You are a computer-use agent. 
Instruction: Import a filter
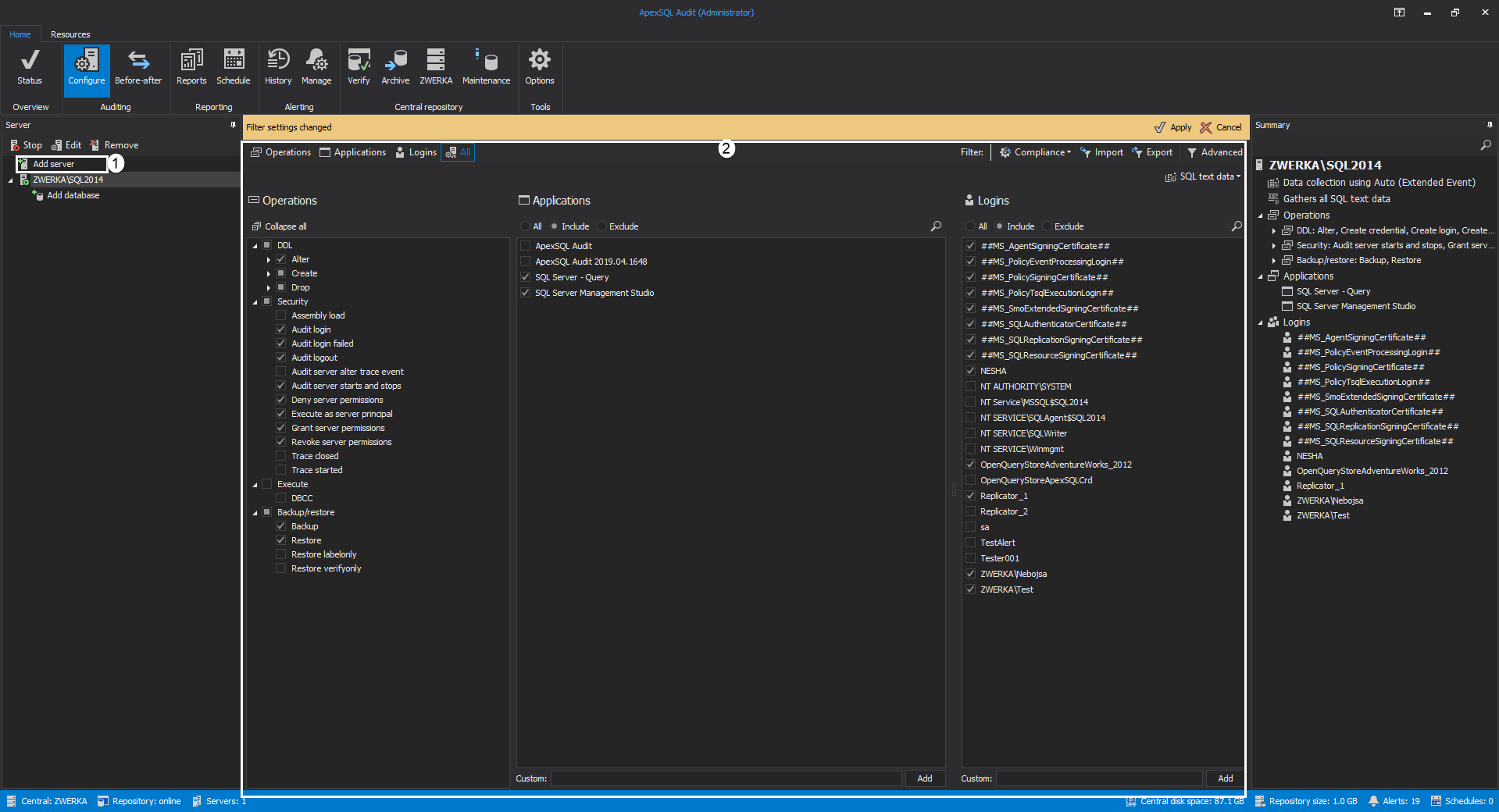[1101, 152]
